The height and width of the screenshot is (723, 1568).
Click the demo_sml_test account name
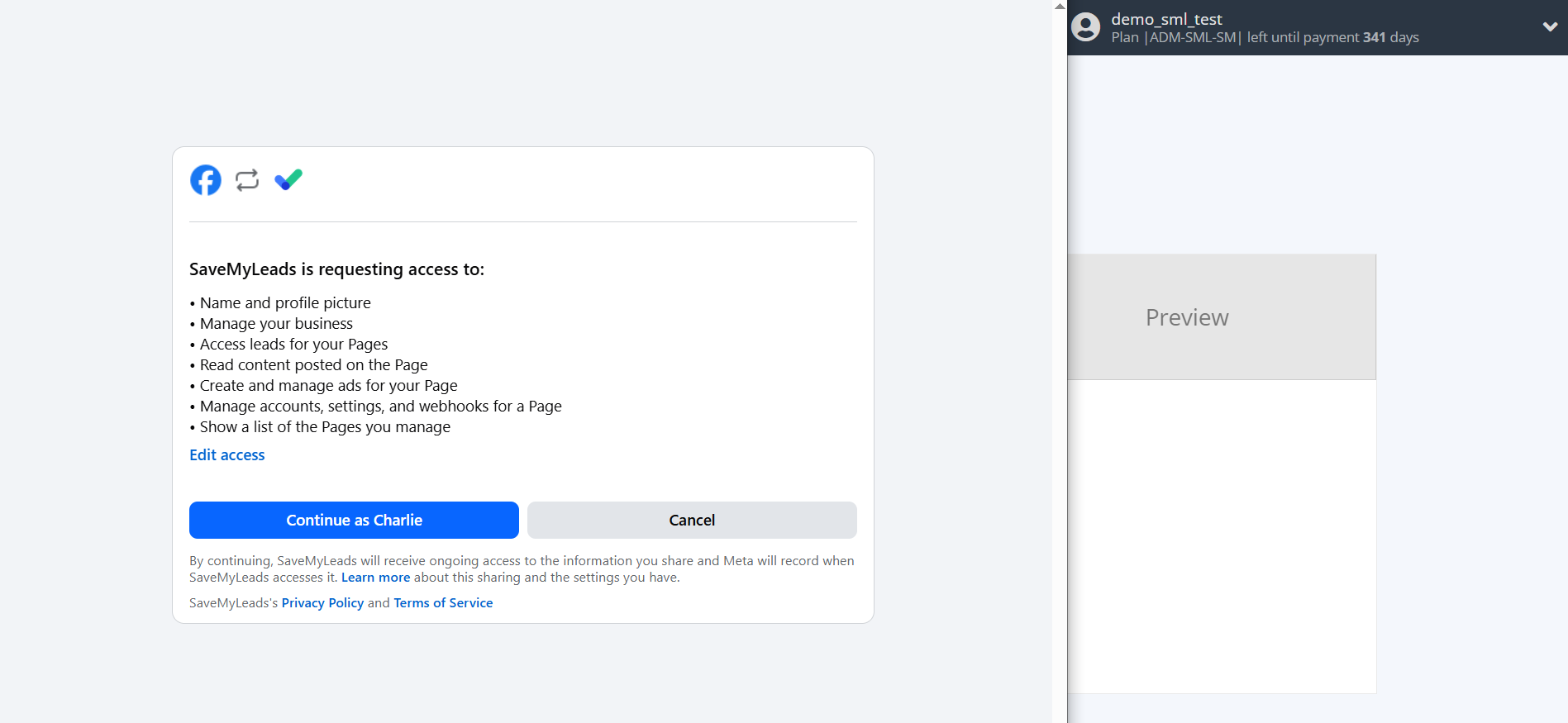(x=1166, y=19)
